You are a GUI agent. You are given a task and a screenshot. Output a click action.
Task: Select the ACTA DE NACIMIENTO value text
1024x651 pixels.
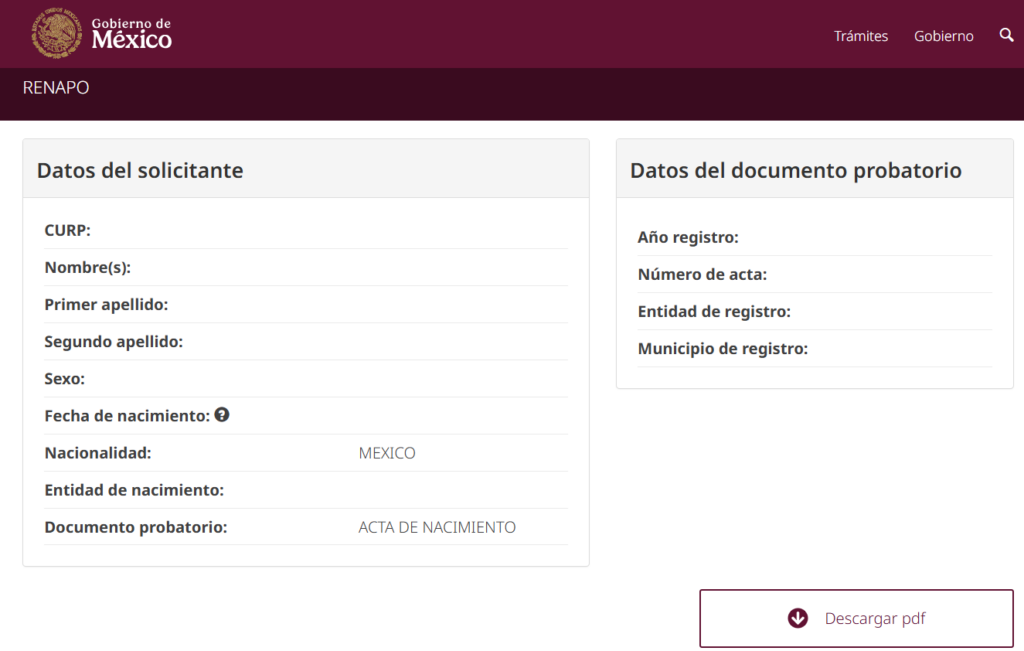coord(437,527)
